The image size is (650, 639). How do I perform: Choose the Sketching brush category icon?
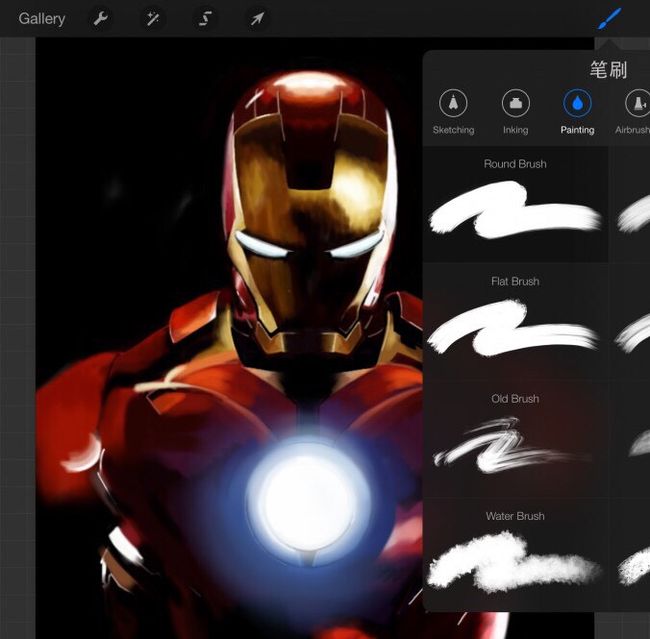[x=453, y=103]
